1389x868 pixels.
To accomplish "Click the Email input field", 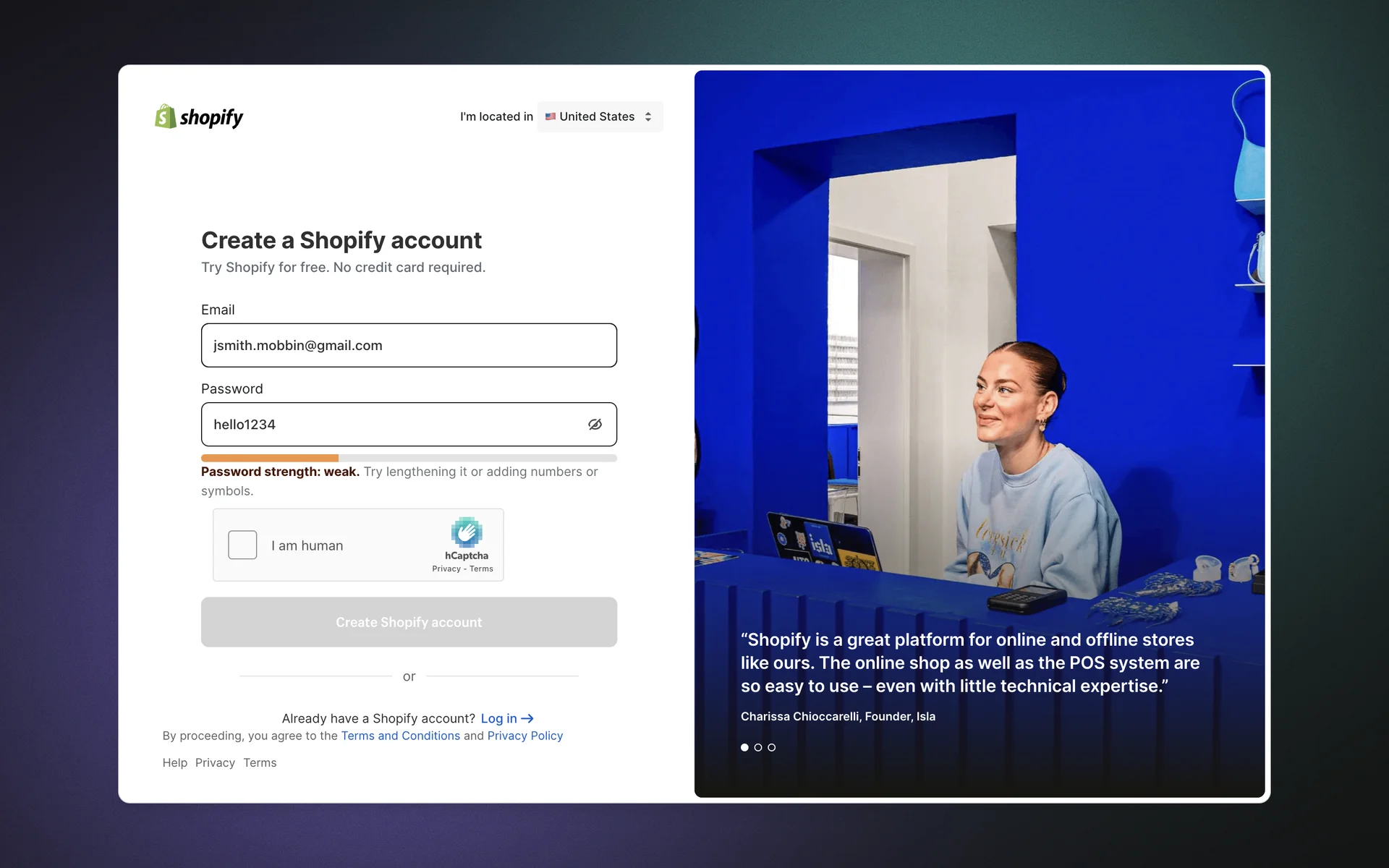I will [409, 345].
